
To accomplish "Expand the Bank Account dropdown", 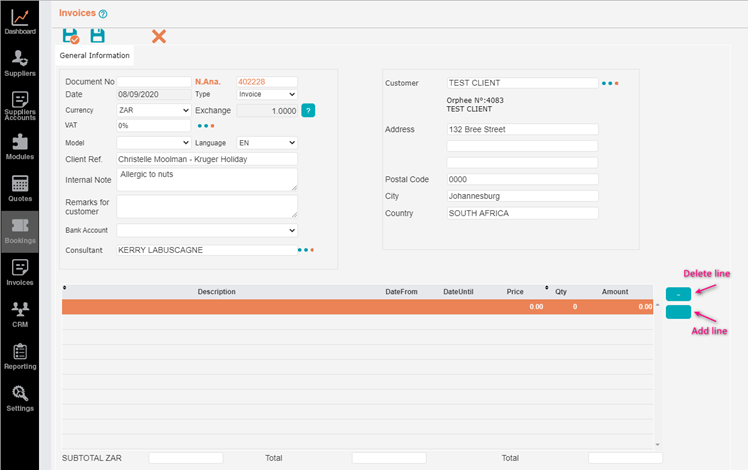I will [207, 230].
